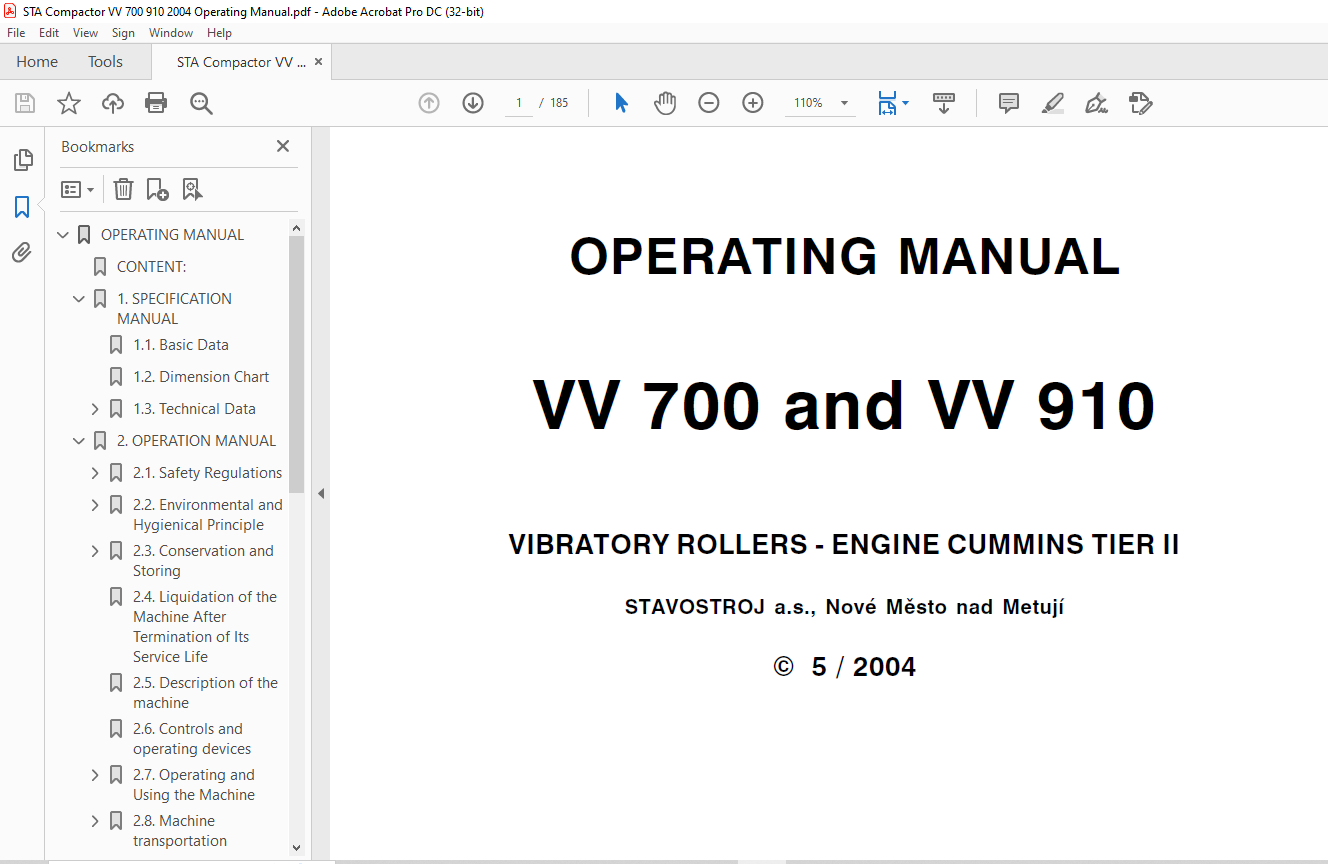Open 1.1. Basic Data bookmark
This screenshot has width=1328, height=864.
(x=181, y=345)
